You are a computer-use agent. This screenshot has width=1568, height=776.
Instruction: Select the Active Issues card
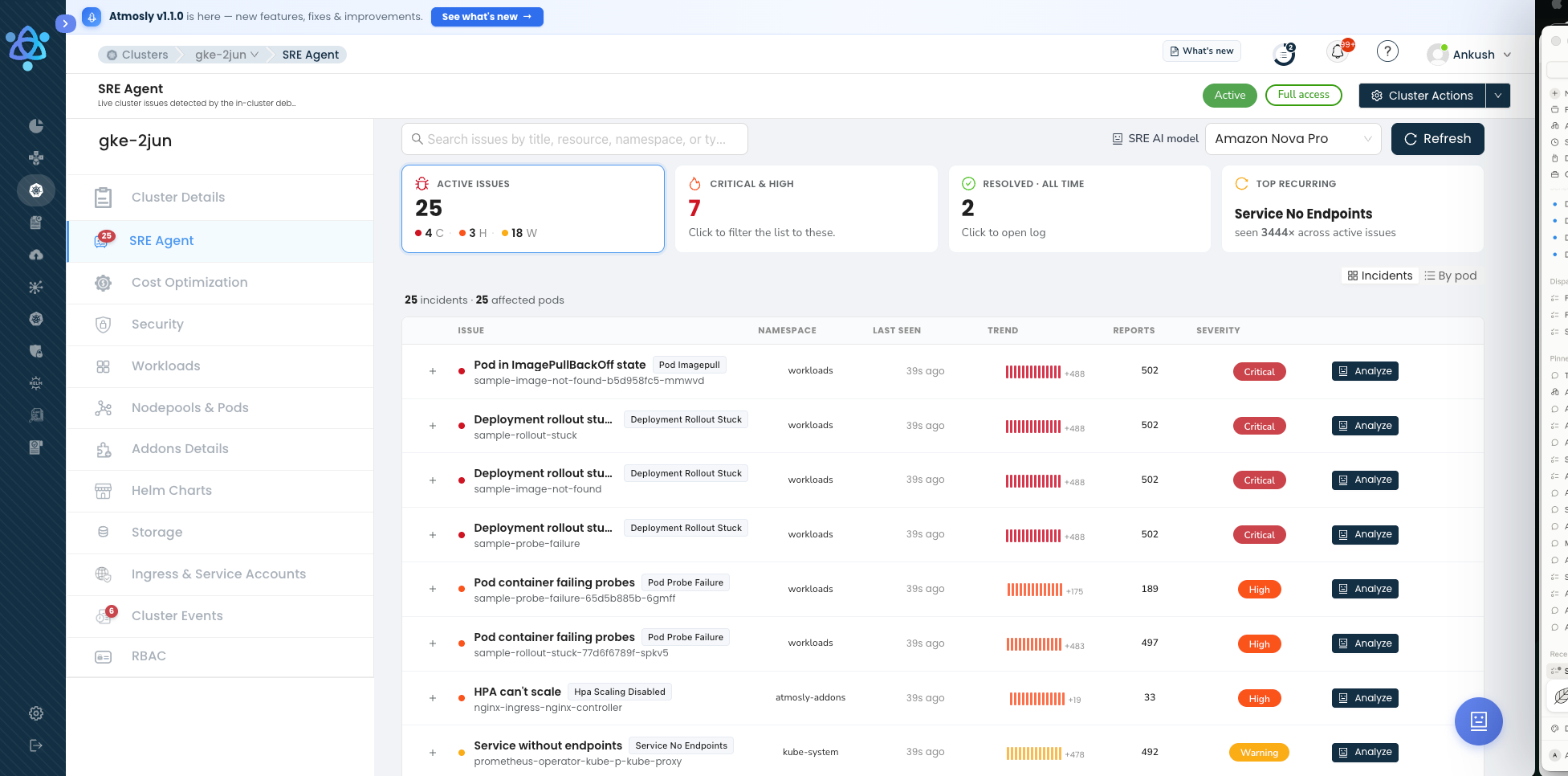pos(533,209)
